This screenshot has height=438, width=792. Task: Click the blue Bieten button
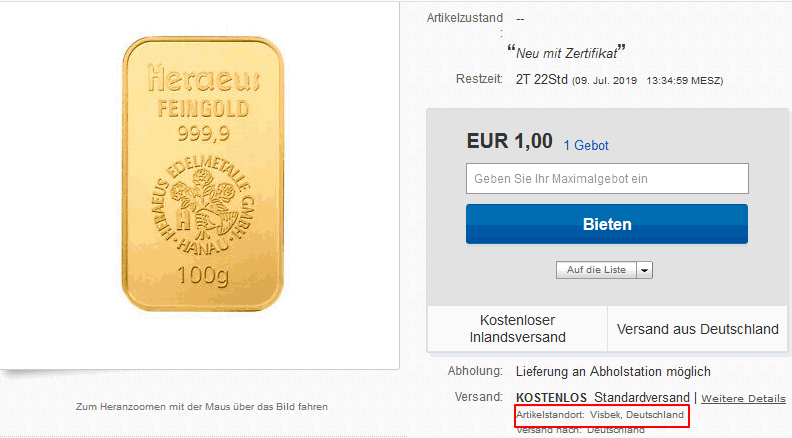[x=607, y=224]
